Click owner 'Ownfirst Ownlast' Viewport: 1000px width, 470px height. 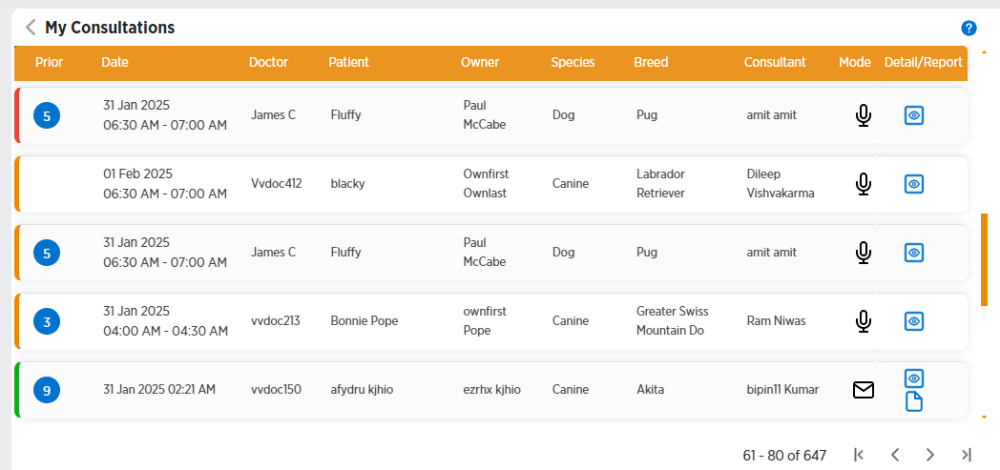click(486, 184)
